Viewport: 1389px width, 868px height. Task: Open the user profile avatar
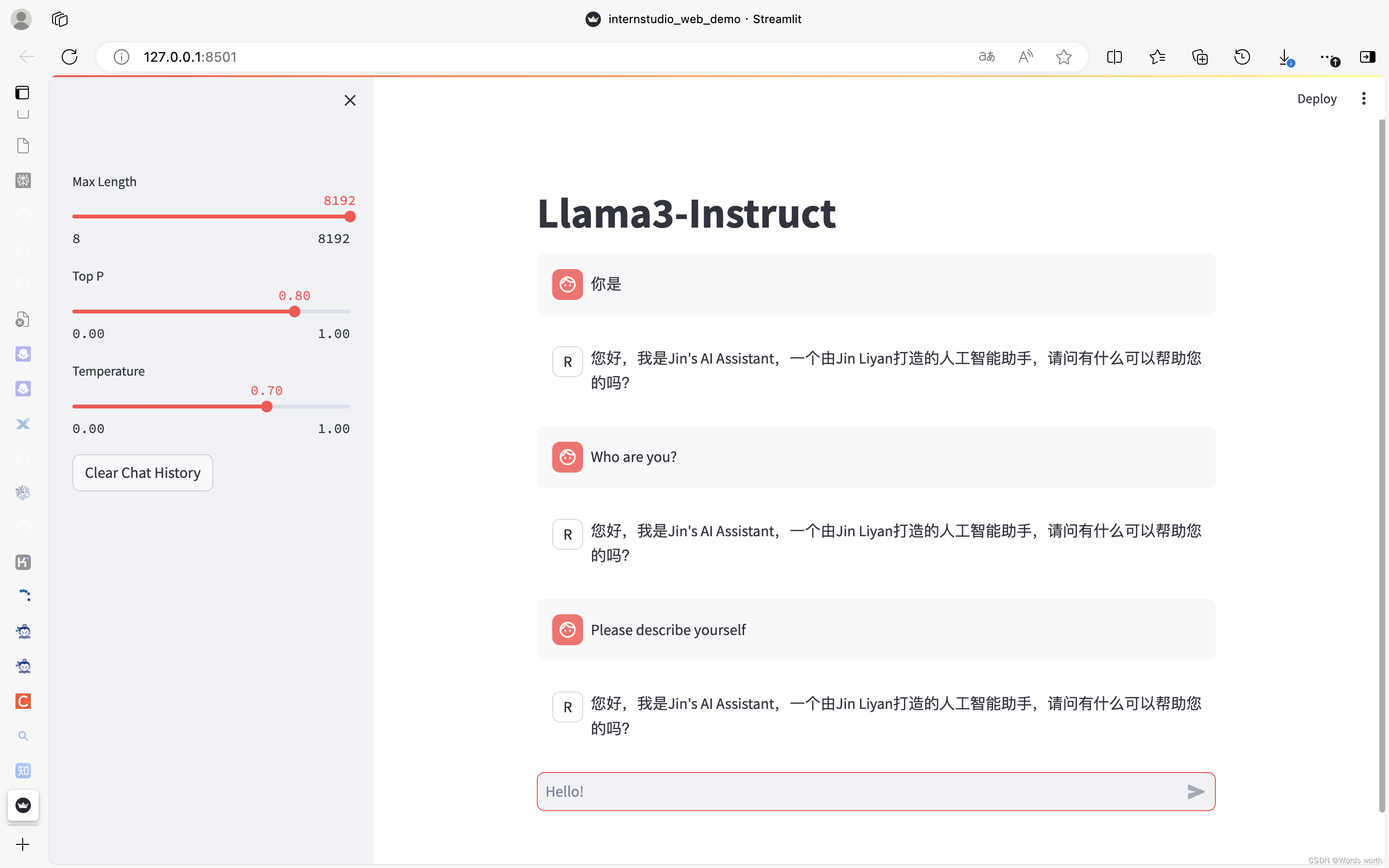coord(21,19)
